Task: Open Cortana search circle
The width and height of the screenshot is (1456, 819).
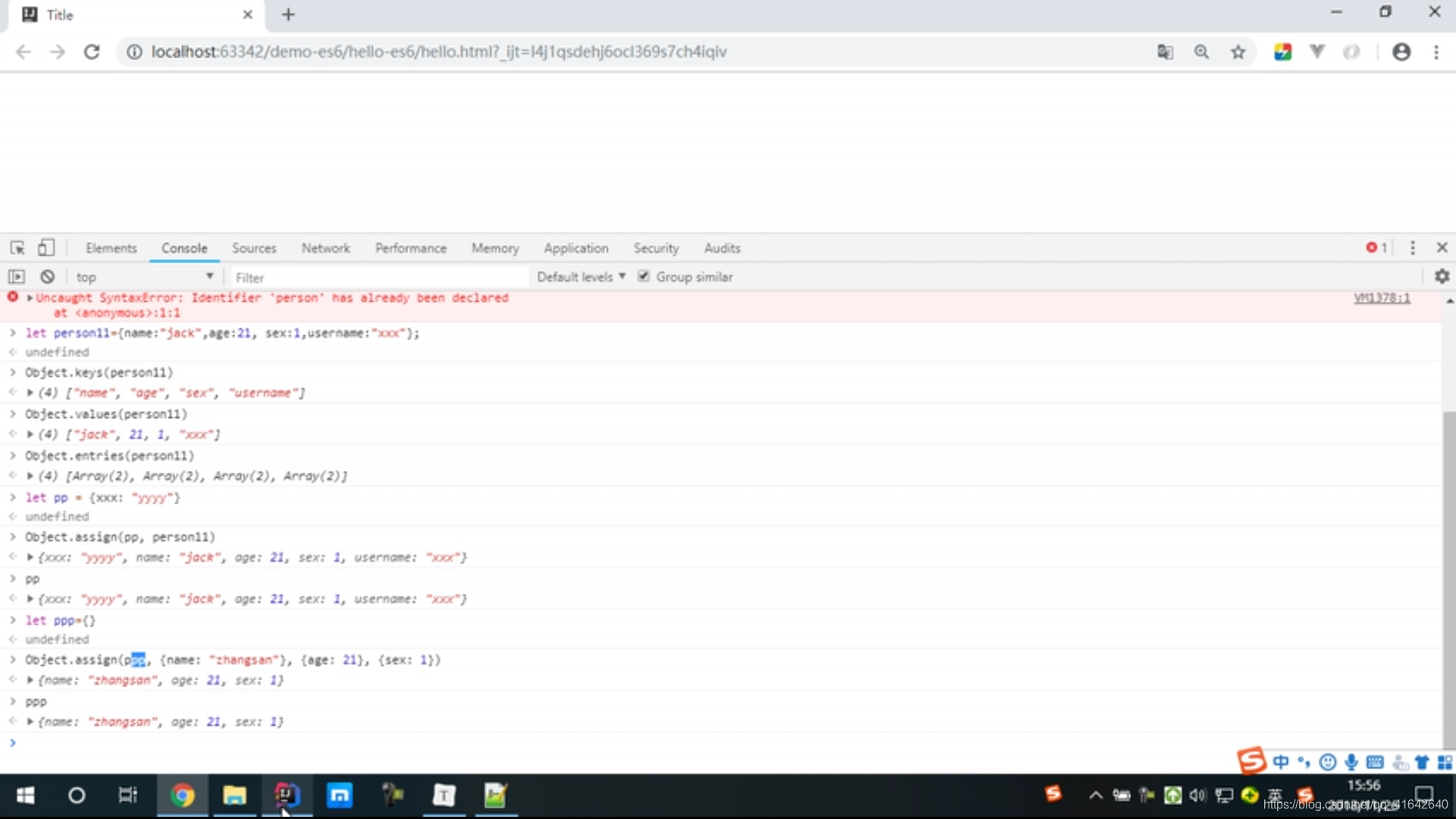Action: tap(77, 795)
